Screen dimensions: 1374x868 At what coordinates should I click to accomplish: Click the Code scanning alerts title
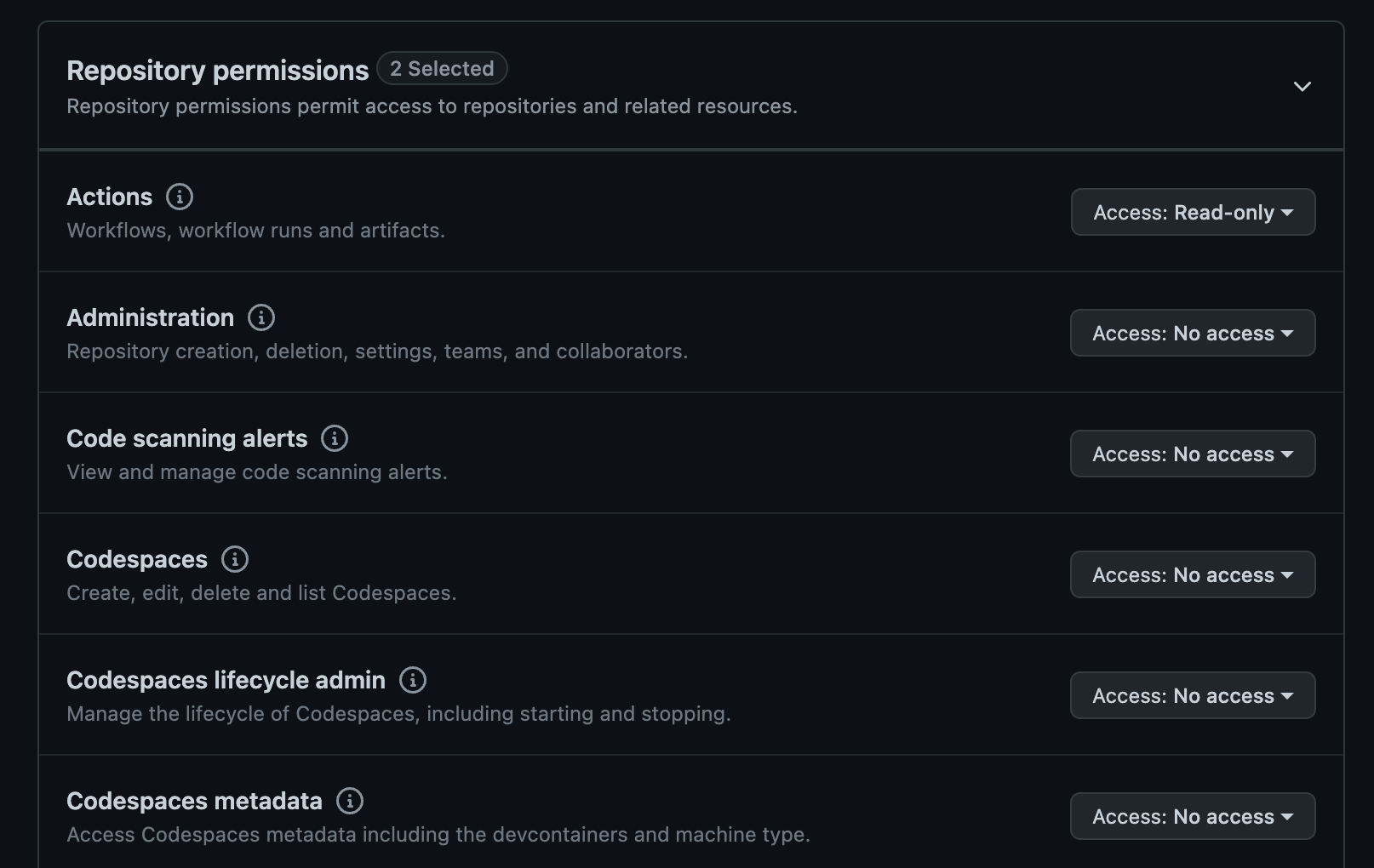click(x=186, y=438)
